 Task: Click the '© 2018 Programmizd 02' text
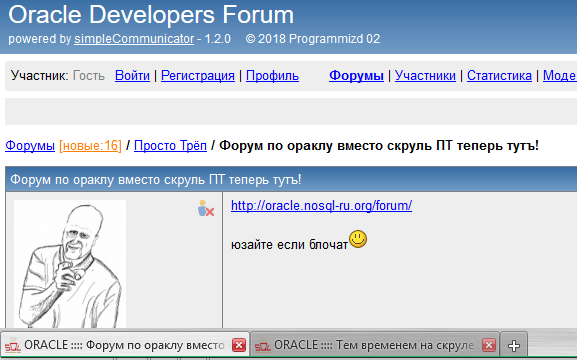point(313,39)
